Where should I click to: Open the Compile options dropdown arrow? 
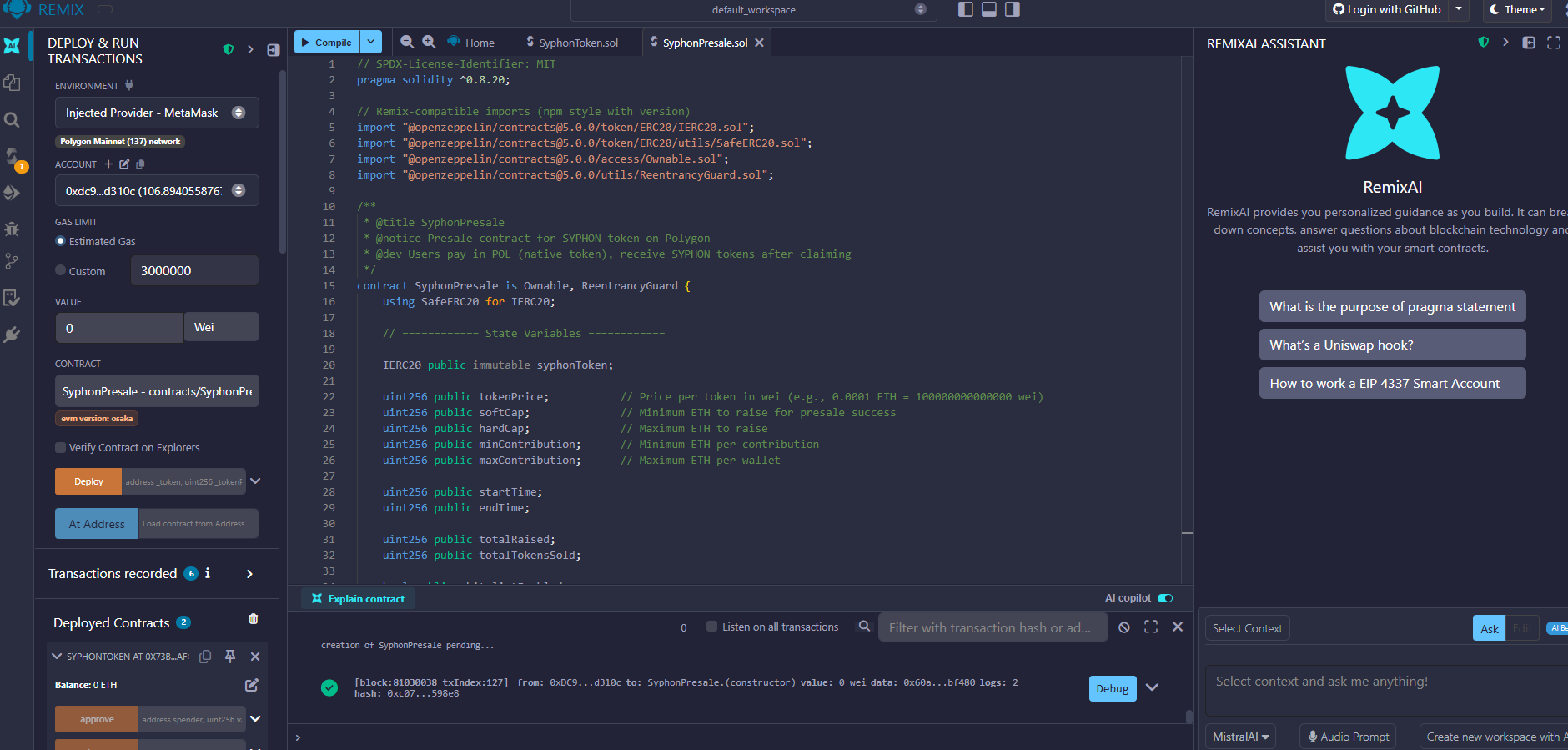click(371, 42)
